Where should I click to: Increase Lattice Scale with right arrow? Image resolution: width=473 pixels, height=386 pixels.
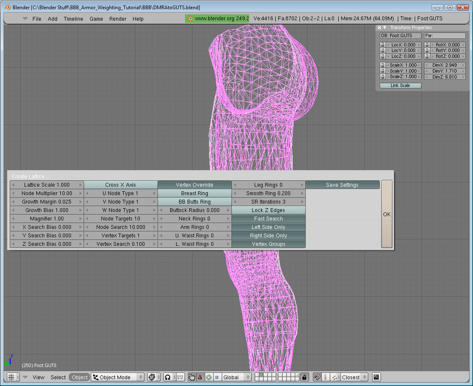tap(80, 185)
